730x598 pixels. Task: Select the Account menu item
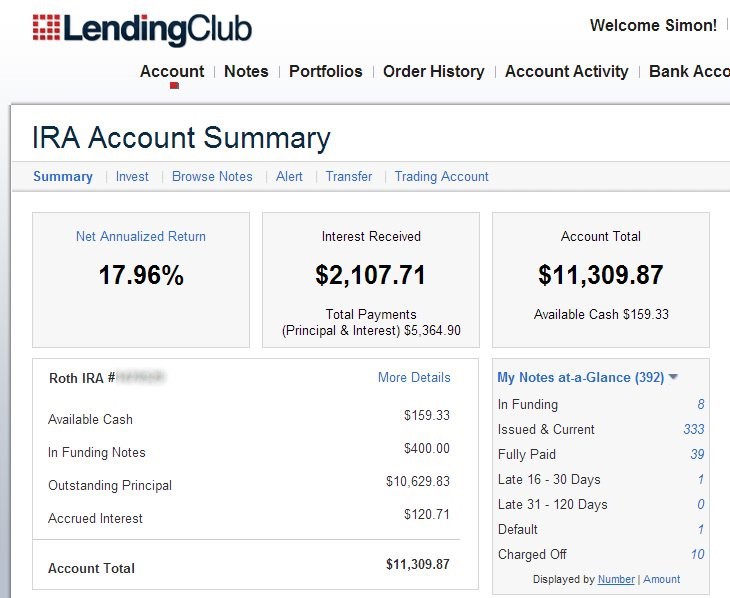point(172,71)
